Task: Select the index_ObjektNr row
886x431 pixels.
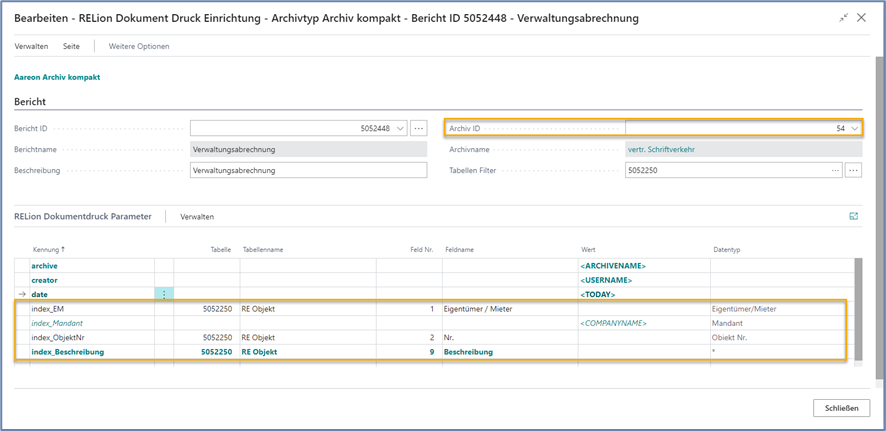Action: point(434,338)
